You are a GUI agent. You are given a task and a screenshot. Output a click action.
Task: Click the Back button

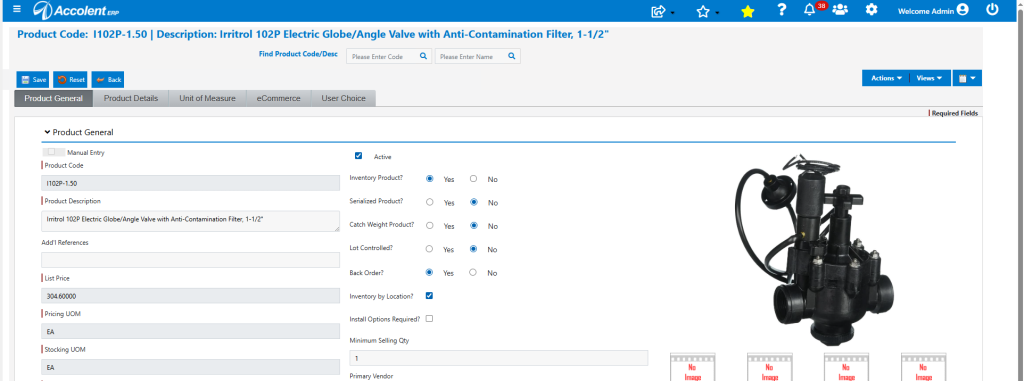click(x=108, y=80)
